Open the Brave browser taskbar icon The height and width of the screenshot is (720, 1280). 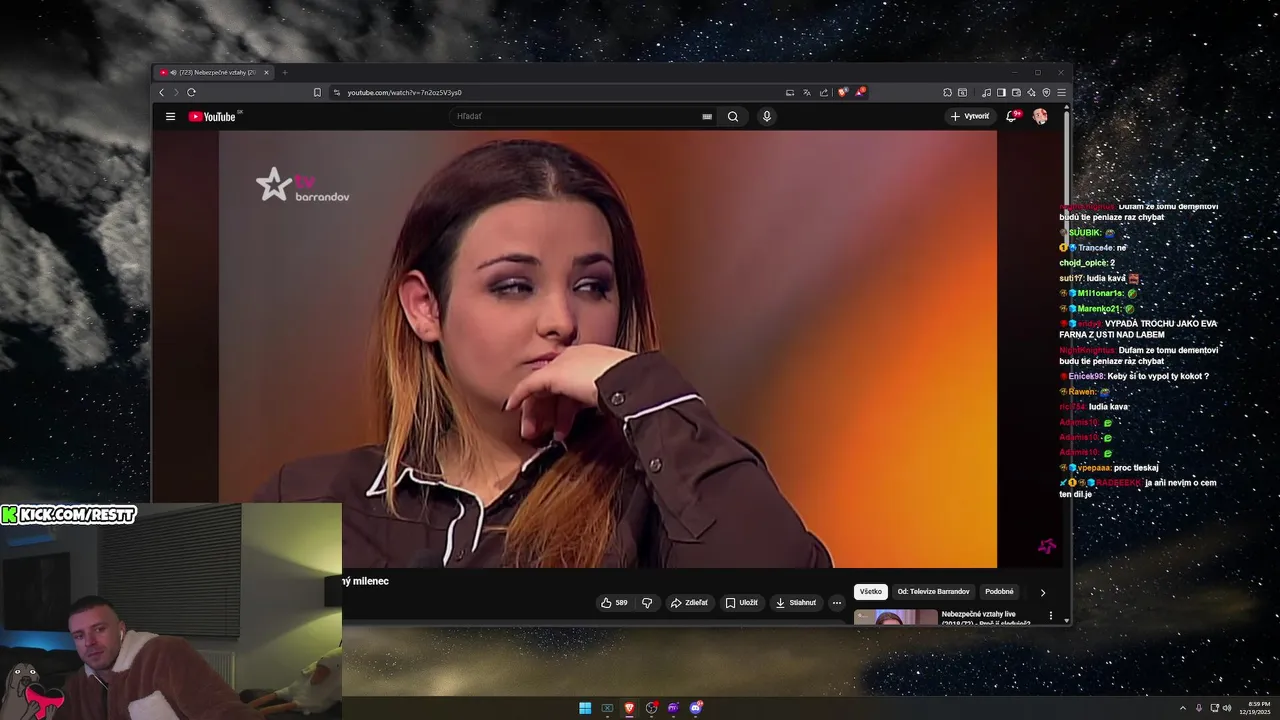pos(629,708)
